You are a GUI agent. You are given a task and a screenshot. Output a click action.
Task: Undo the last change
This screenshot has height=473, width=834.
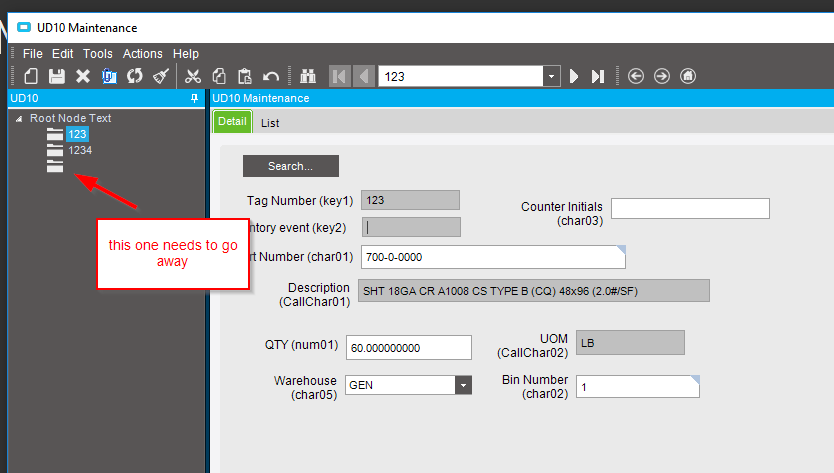271,77
